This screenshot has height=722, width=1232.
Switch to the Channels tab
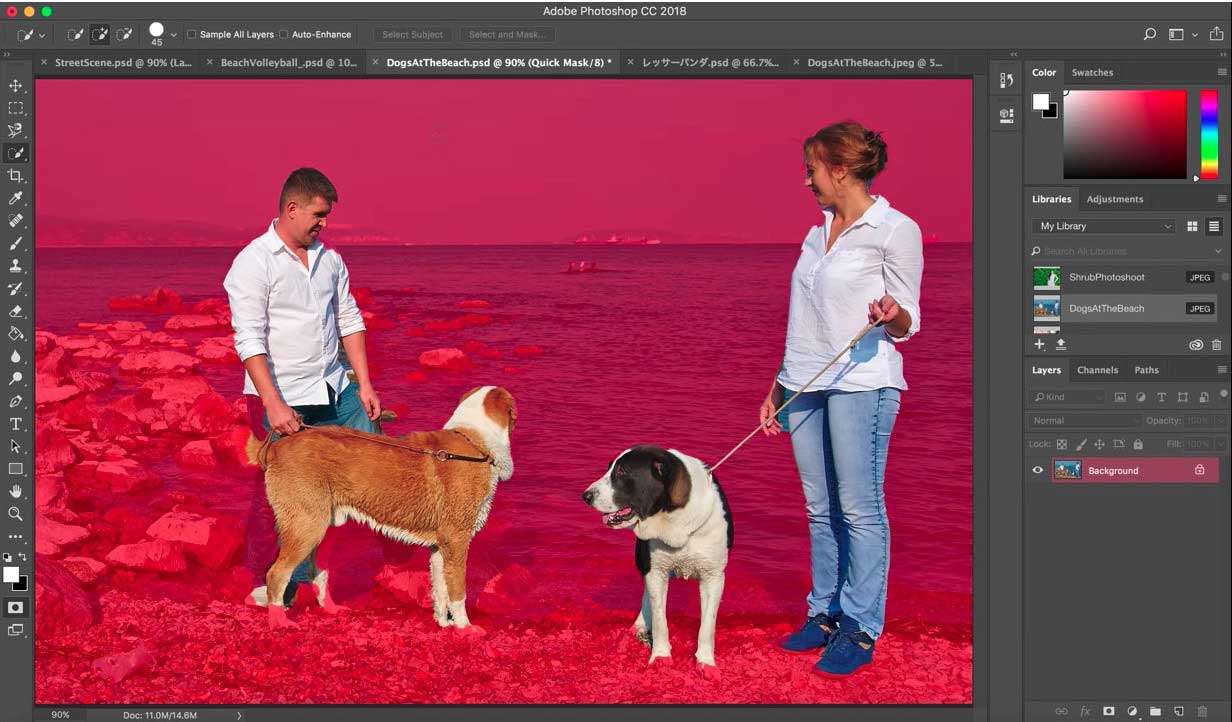1097,370
